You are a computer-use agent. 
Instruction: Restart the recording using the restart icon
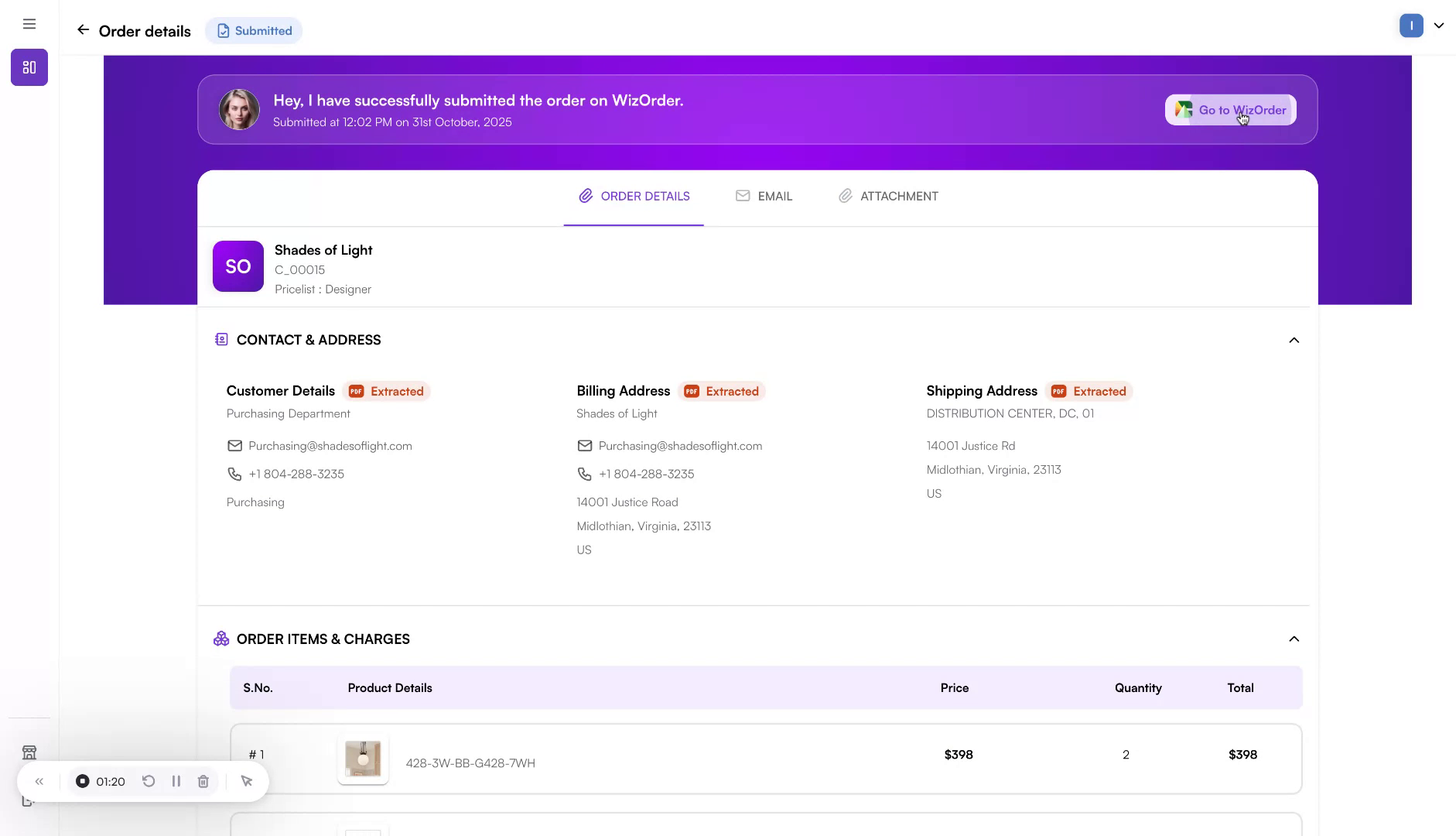click(149, 781)
